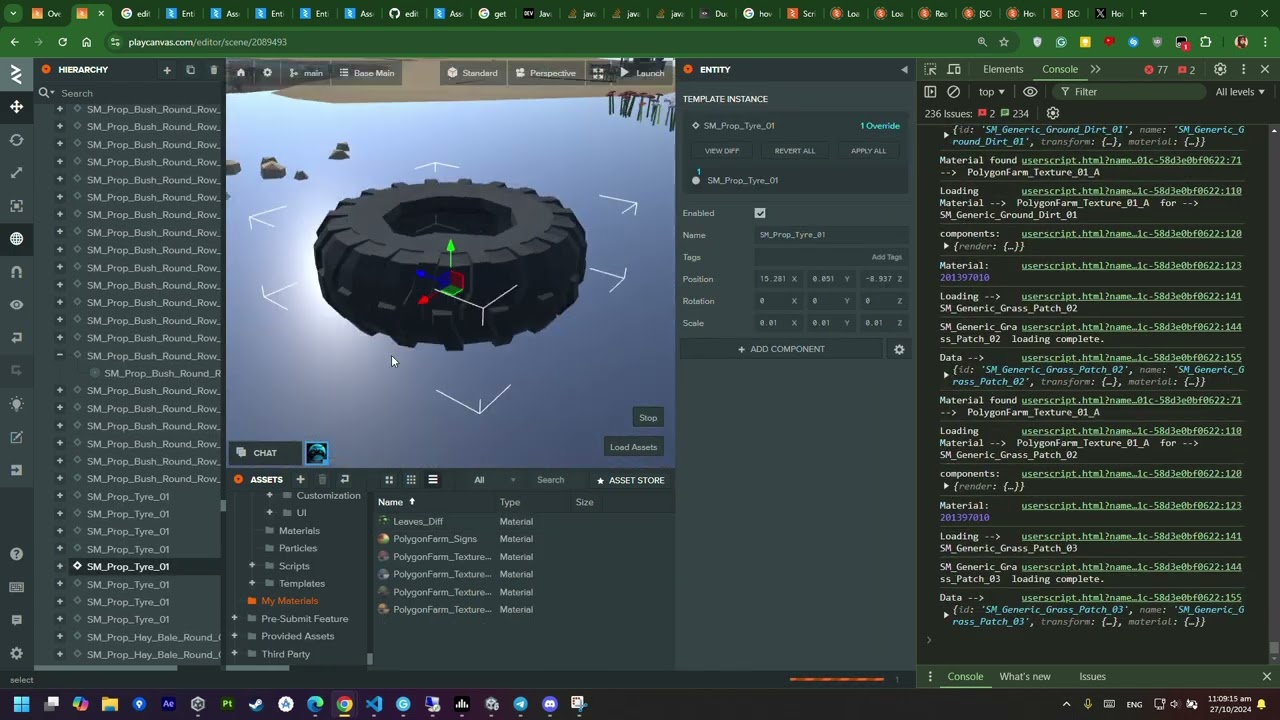1280x720 pixels.
Task: Open the Perspective camera dropdown
Action: tap(545, 73)
